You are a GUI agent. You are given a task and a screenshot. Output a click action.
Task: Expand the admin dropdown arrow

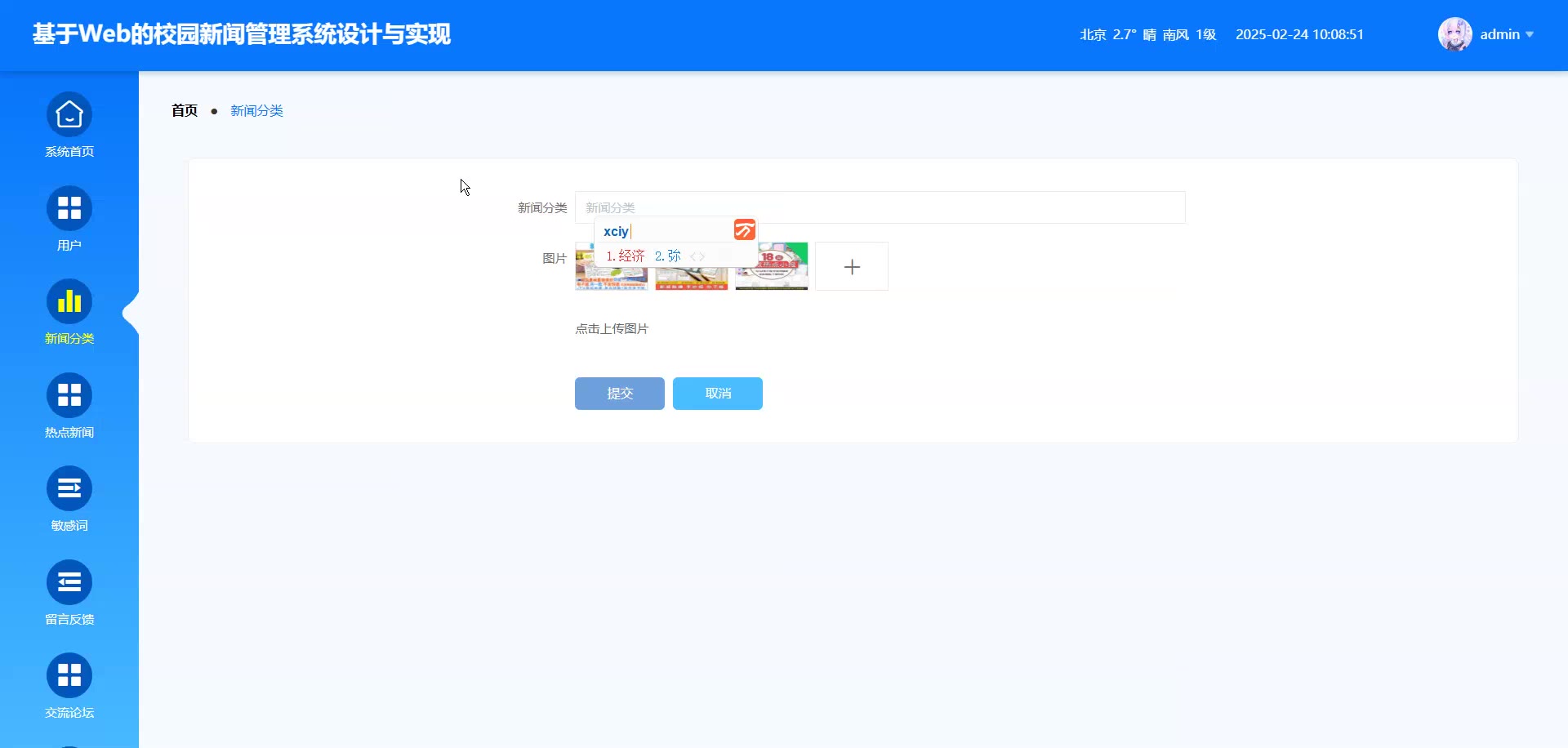1530,35
